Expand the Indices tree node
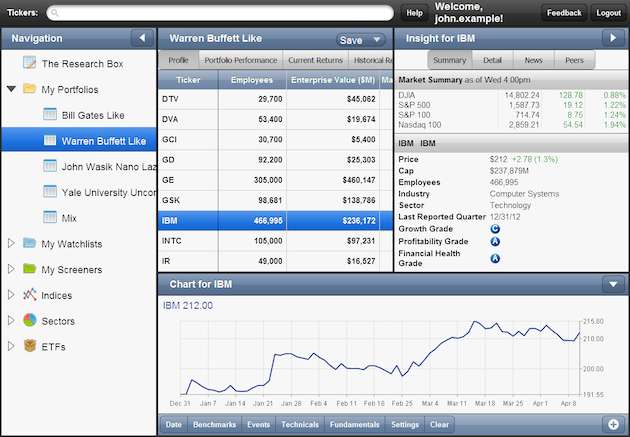Viewport: 630px width, 437px height. pos(11,294)
